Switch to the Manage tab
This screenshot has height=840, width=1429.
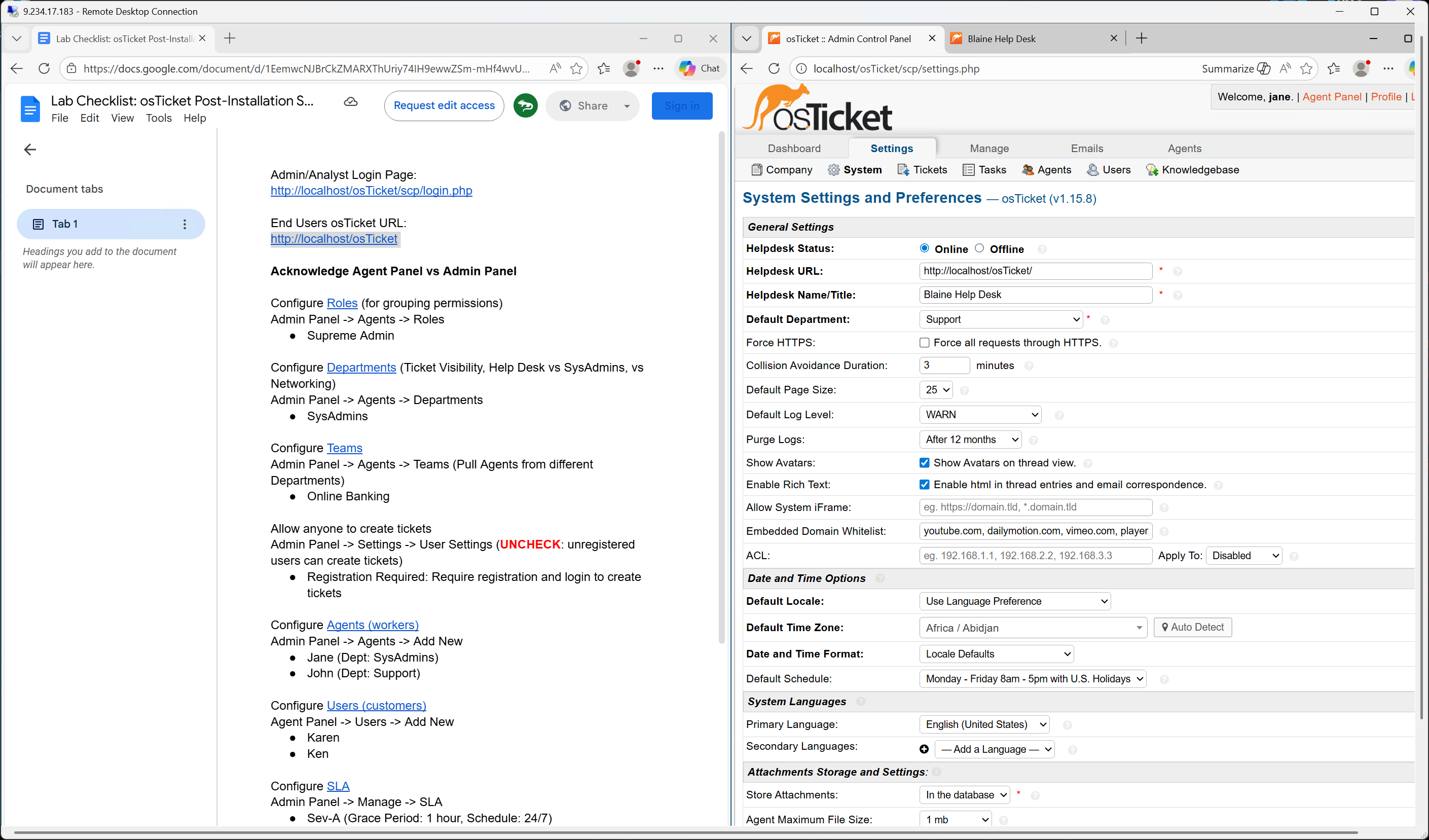pyautogui.click(x=989, y=148)
